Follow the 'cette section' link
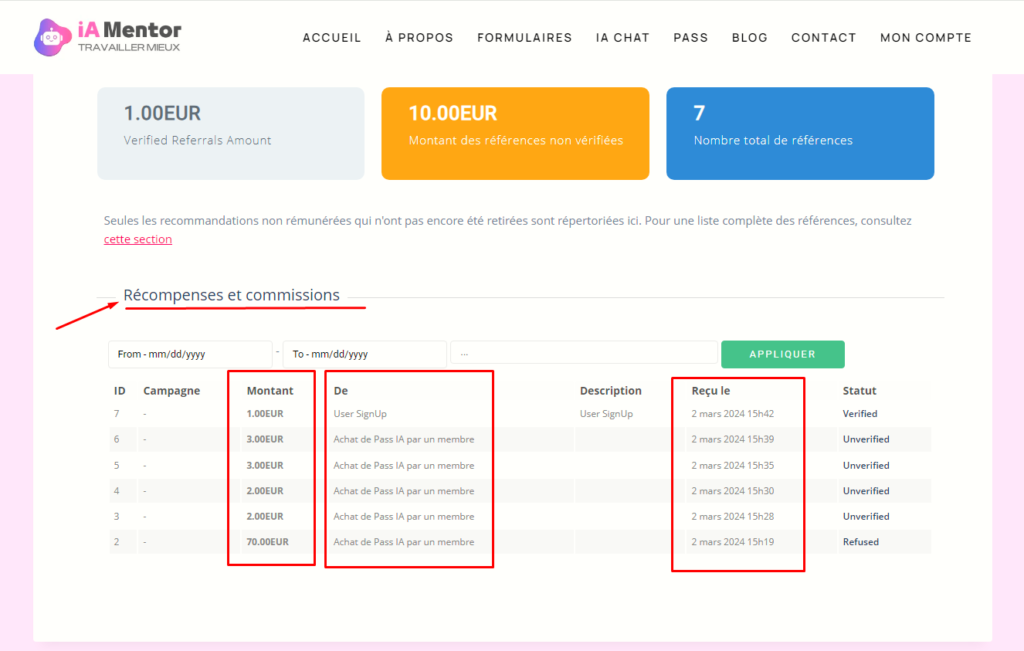The image size is (1024, 651). tap(138, 239)
